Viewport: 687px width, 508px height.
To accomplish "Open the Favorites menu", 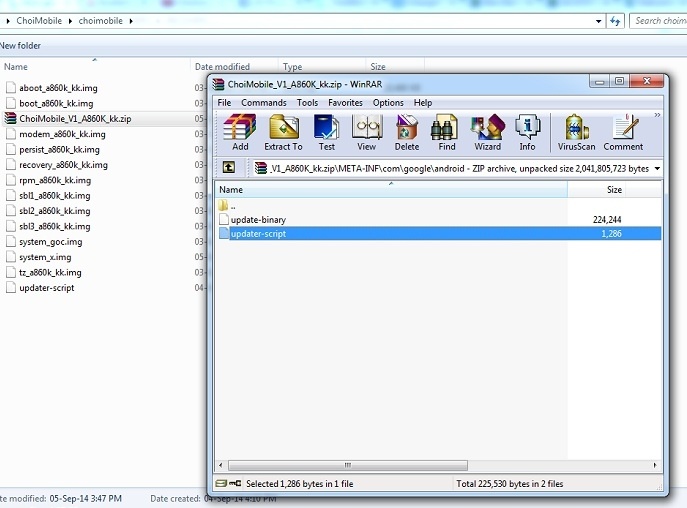I will click(x=345, y=103).
